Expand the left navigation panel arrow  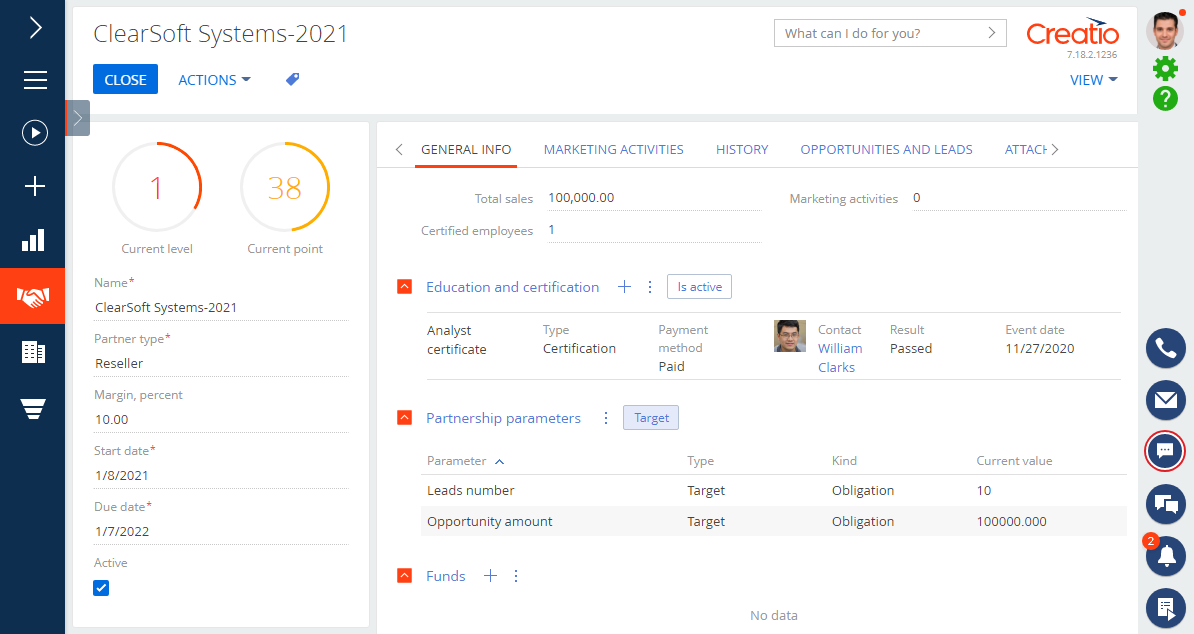tap(35, 28)
